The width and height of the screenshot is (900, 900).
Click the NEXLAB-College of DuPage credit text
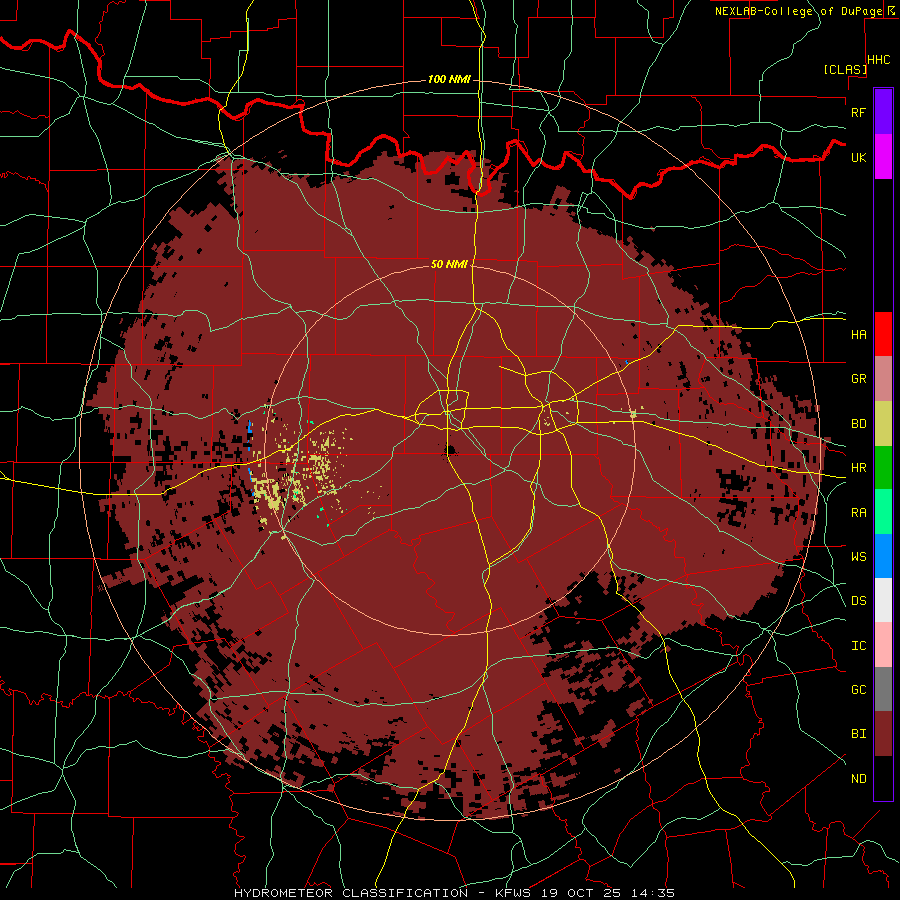[798, 11]
